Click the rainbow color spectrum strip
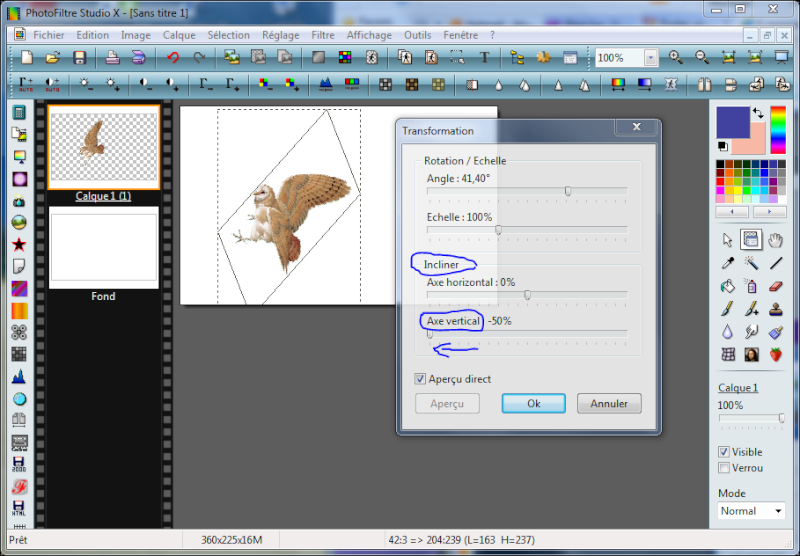 [778, 130]
